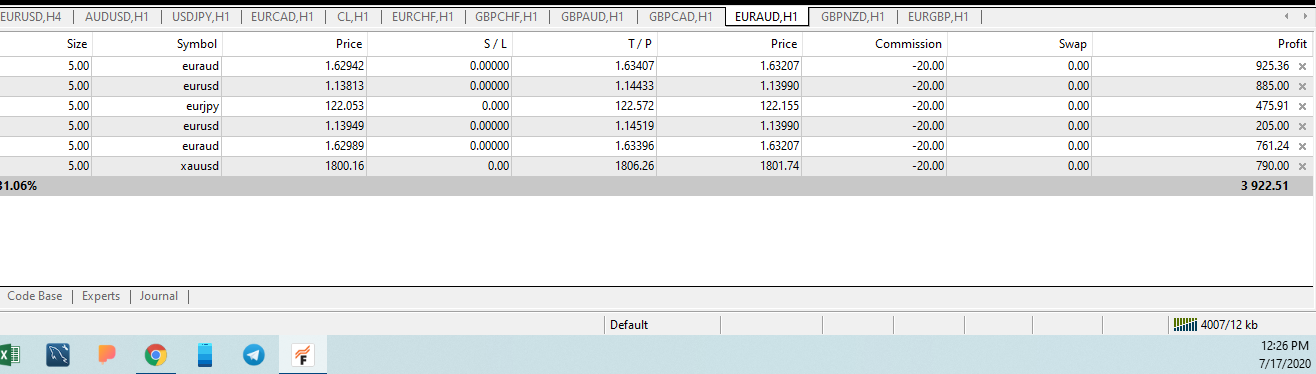Switch to the GBPCHF,H1 chart tab
1316x374 pixels.
[506, 16]
